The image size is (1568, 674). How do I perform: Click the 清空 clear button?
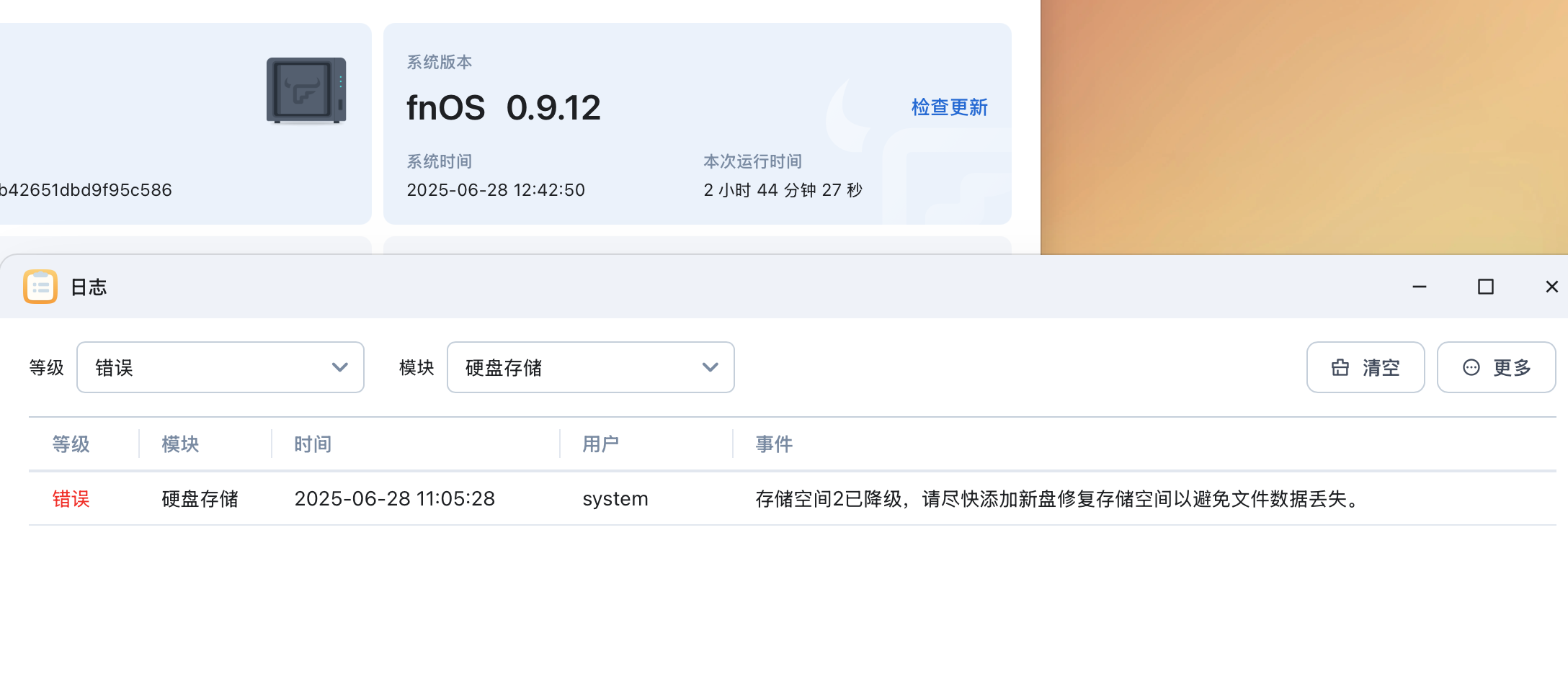[1366, 367]
